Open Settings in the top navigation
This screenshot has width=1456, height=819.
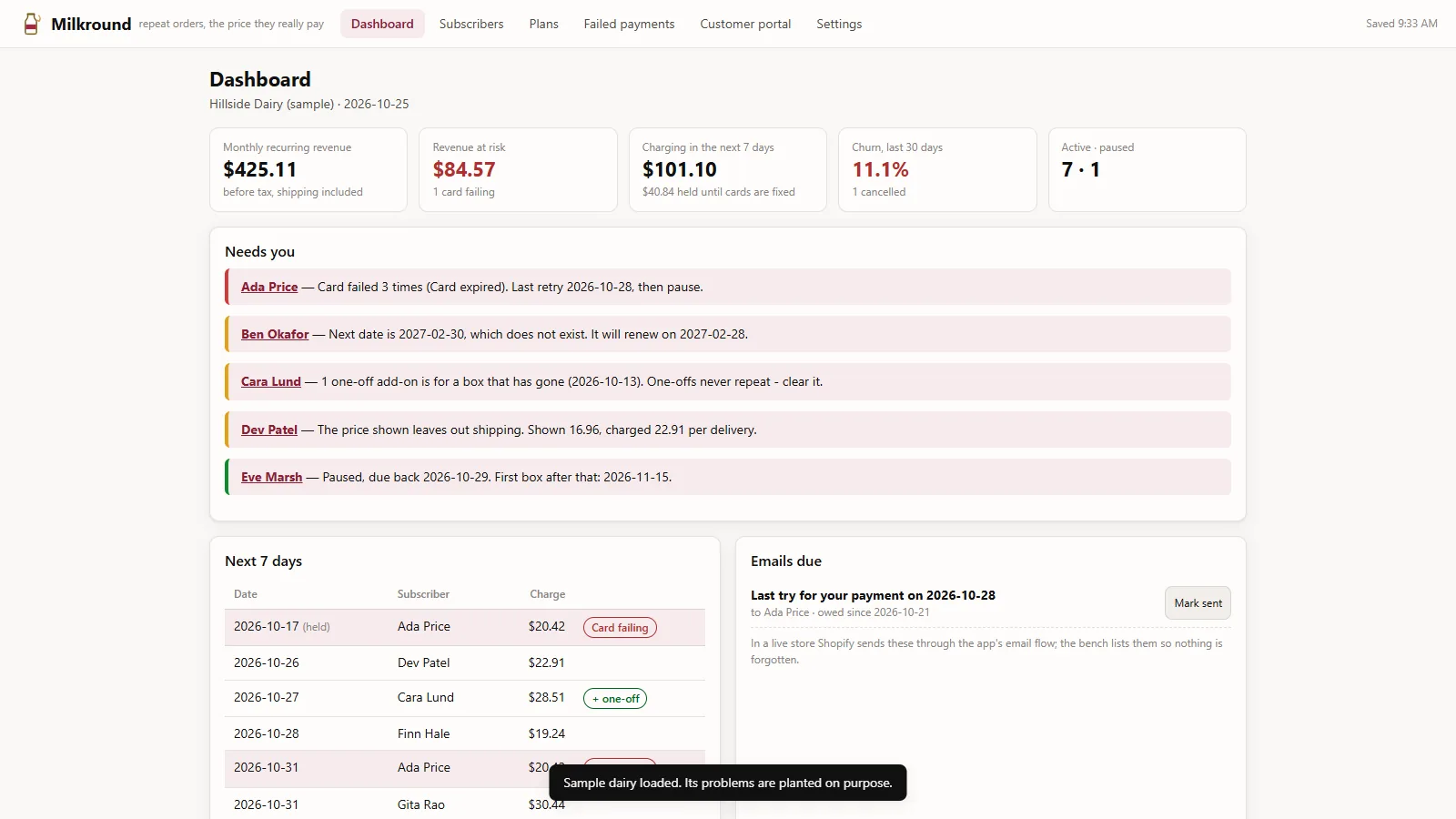tap(839, 24)
